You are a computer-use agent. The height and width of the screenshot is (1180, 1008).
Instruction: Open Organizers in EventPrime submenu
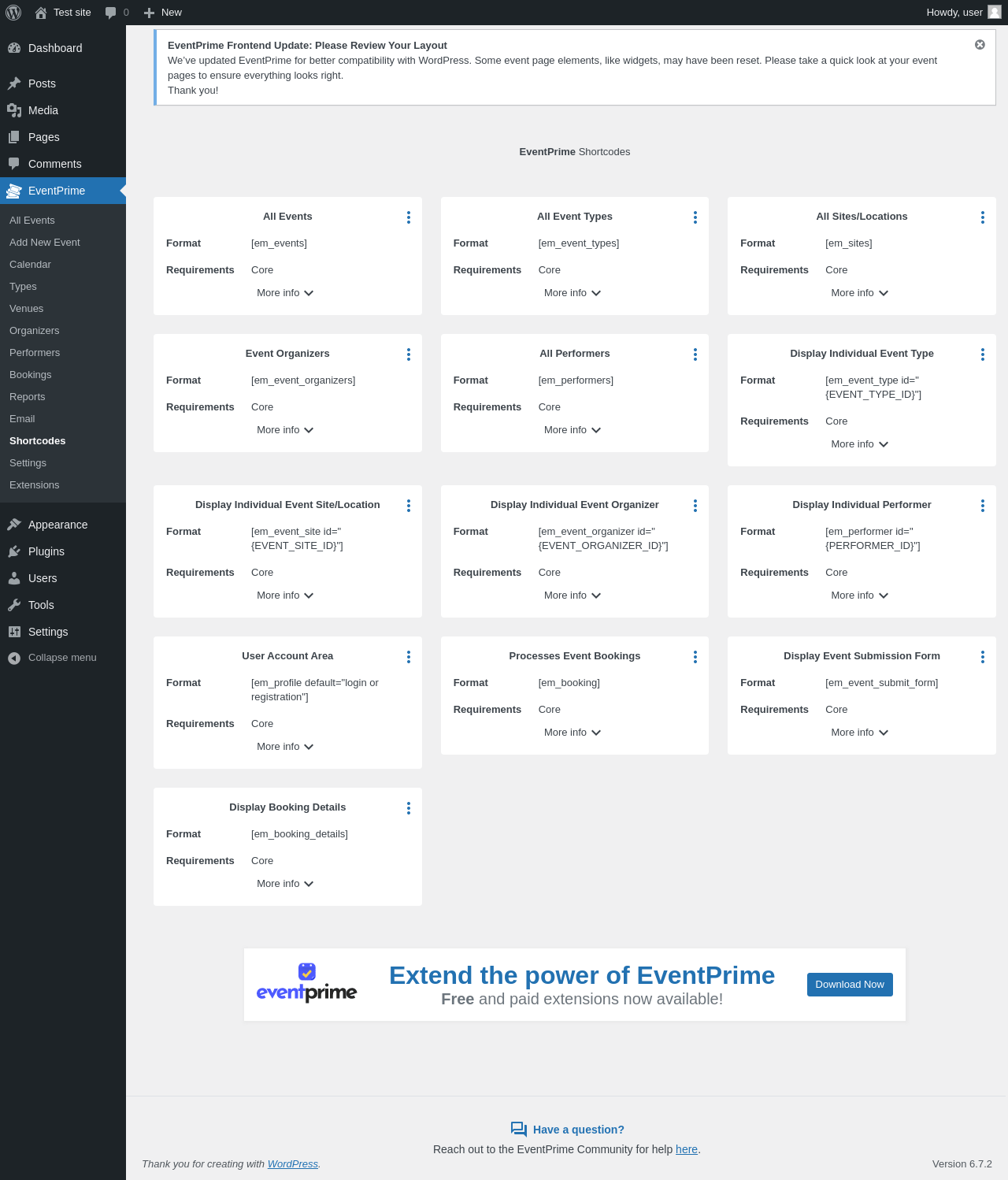(x=35, y=331)
